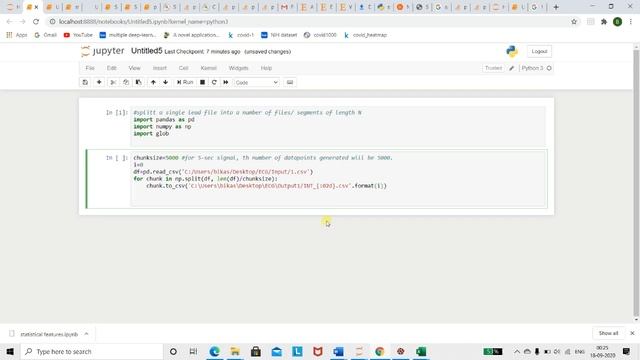The width and height of the screenshot is (640, 360).
Task: Move selected cell up with arrow icon
Action: click(153, 82)
